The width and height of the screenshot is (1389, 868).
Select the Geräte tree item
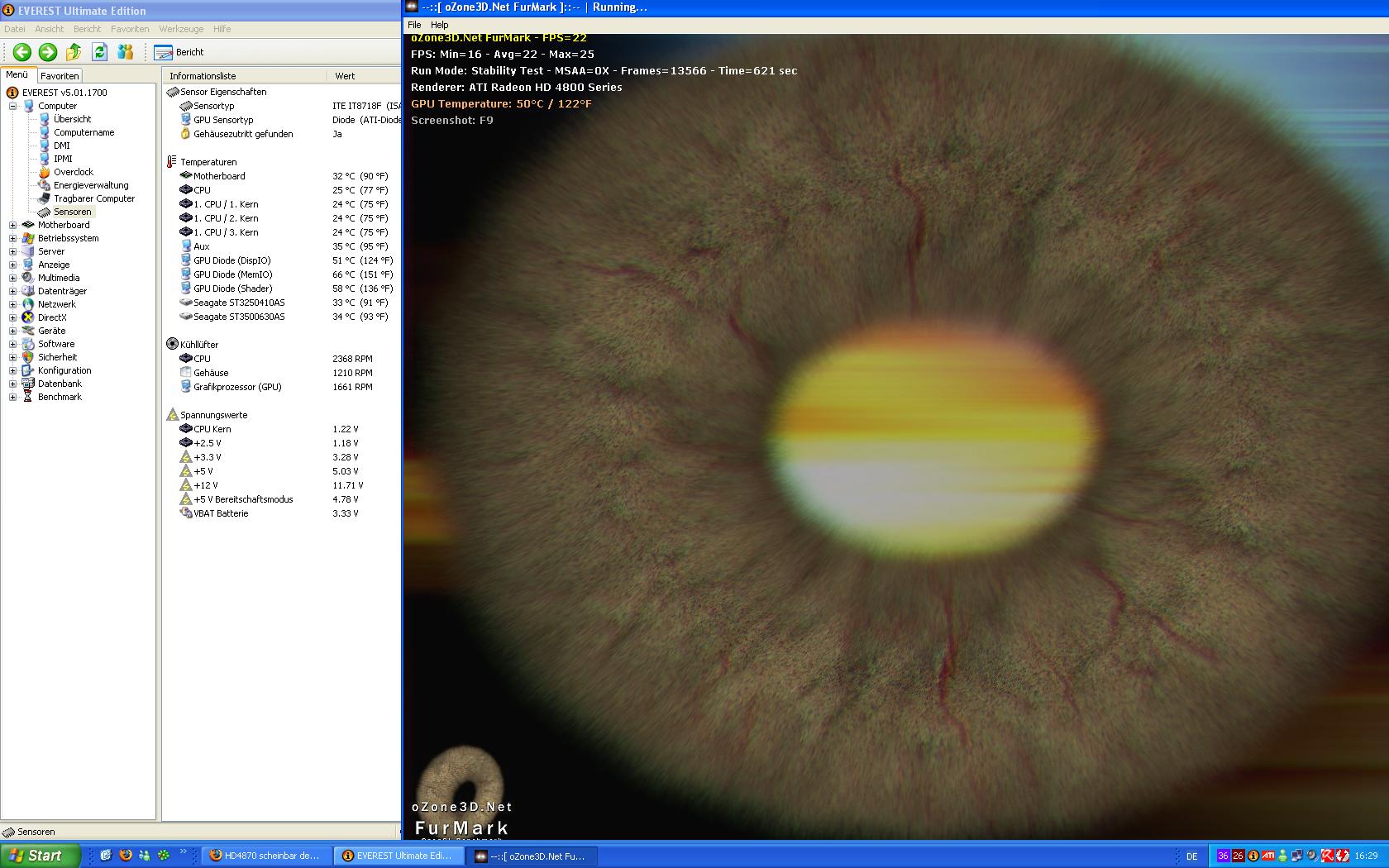[51, 331]
